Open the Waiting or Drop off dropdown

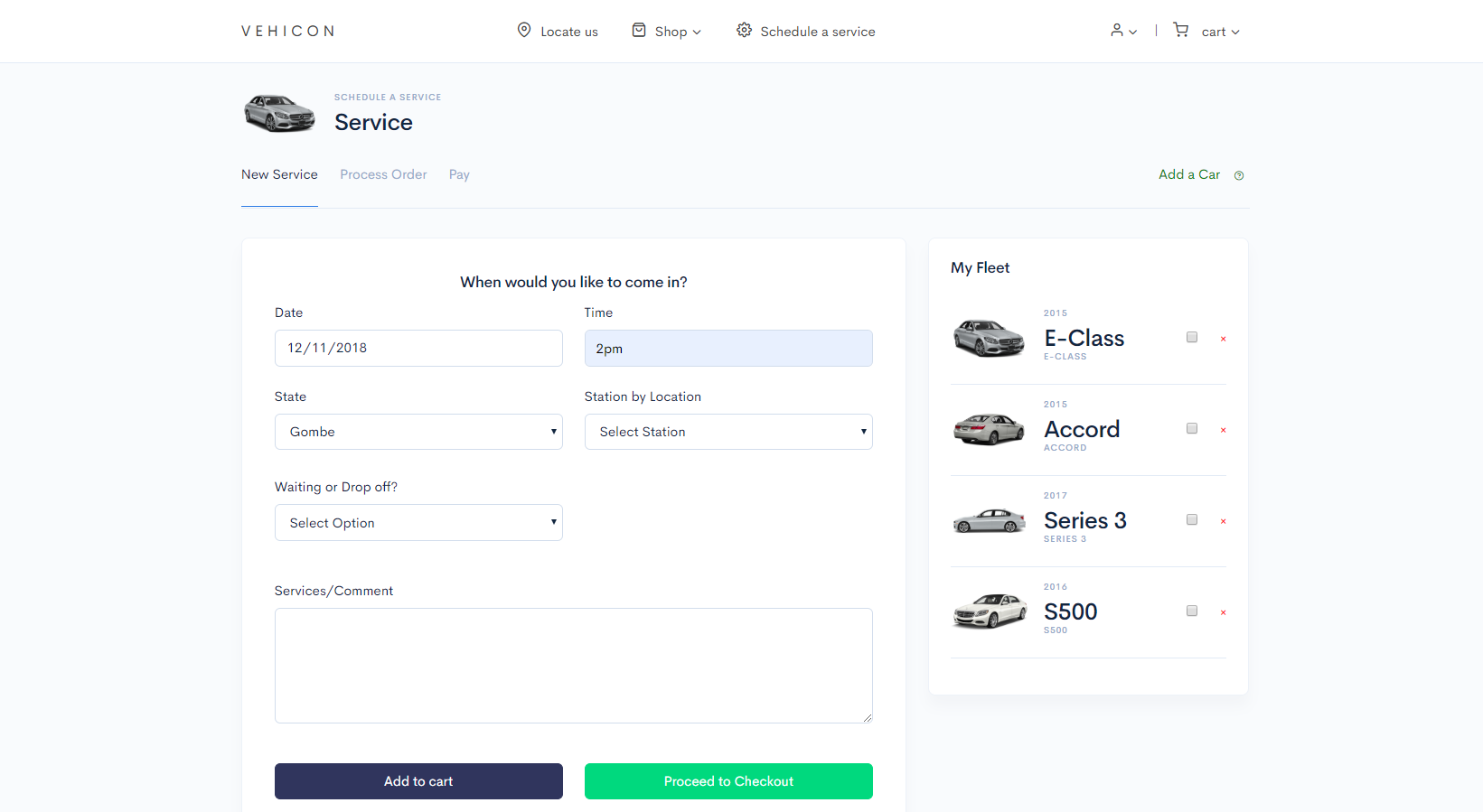[418, 523]
